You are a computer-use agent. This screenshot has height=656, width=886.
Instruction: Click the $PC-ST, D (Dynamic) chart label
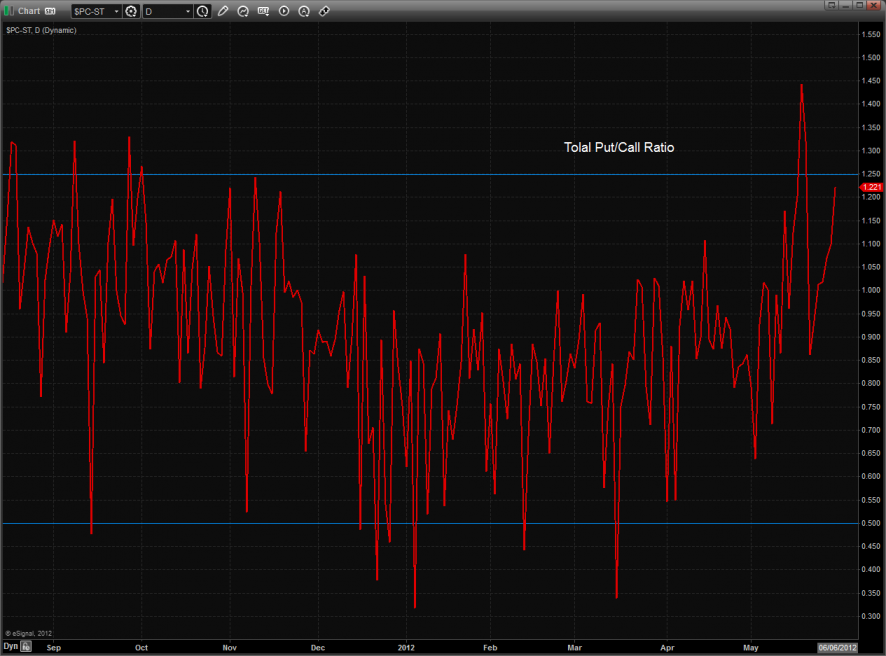41,30
